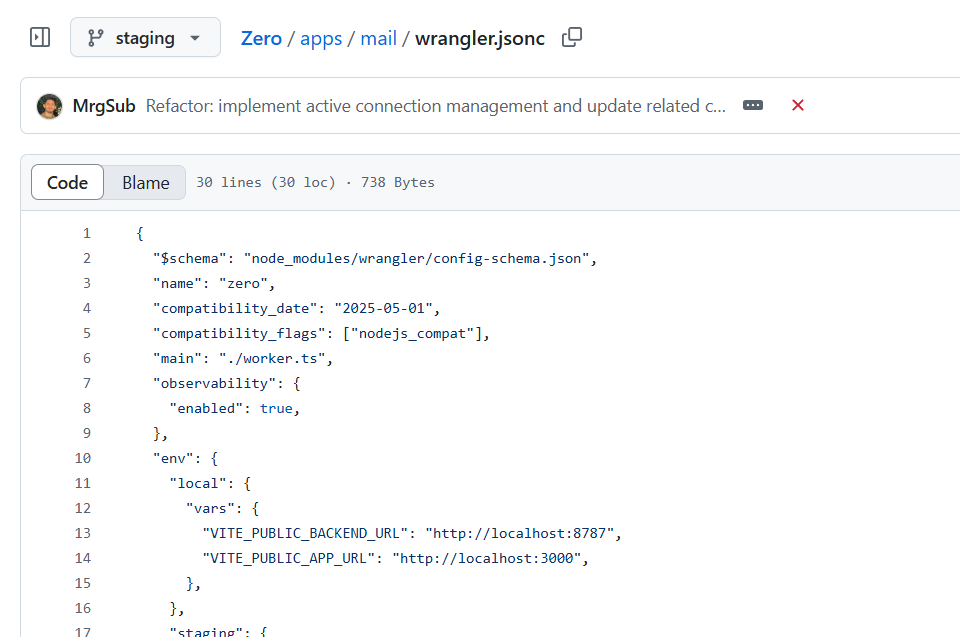Open the staging branch dropdown

tap(145, 37)
